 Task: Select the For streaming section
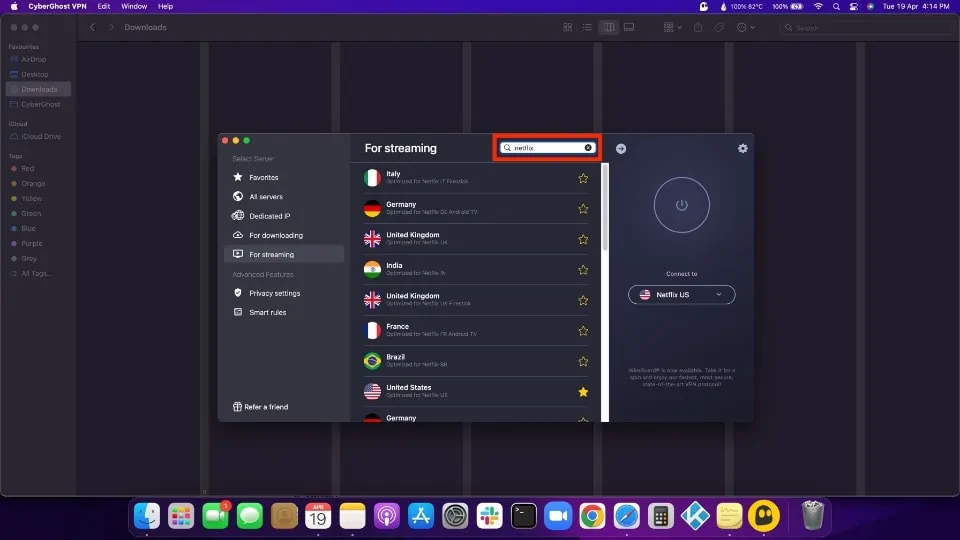[284, 254]
